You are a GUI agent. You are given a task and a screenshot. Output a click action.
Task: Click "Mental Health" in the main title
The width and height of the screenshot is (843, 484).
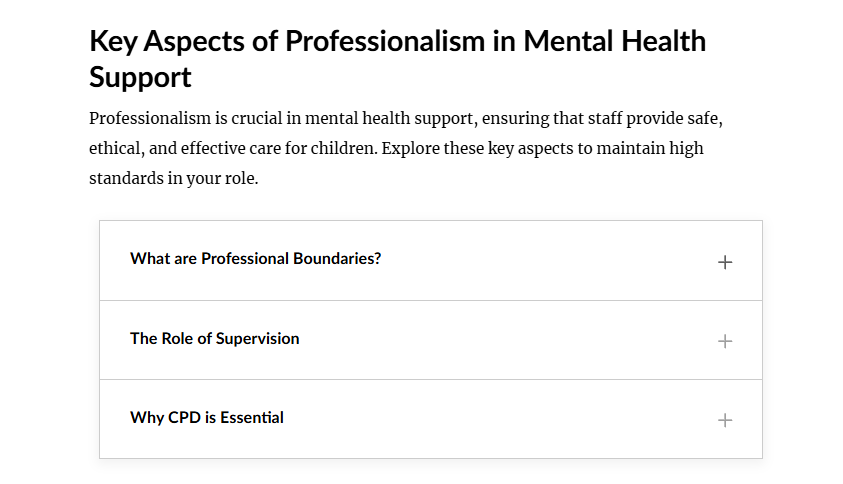(x=615, y=41)
